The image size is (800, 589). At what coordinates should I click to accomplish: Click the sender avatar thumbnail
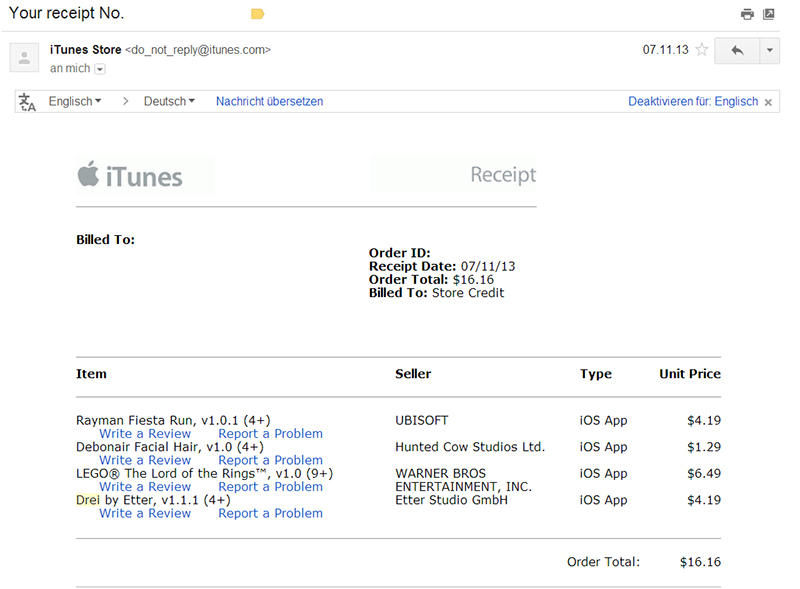coord(24,57)
